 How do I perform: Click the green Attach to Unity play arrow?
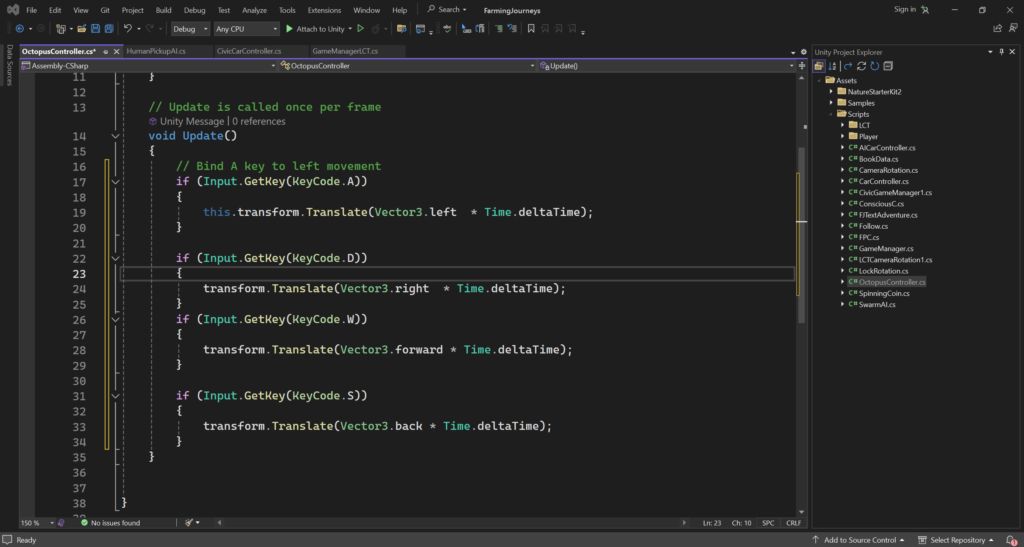pyautogui.click(x=289, y=29)
